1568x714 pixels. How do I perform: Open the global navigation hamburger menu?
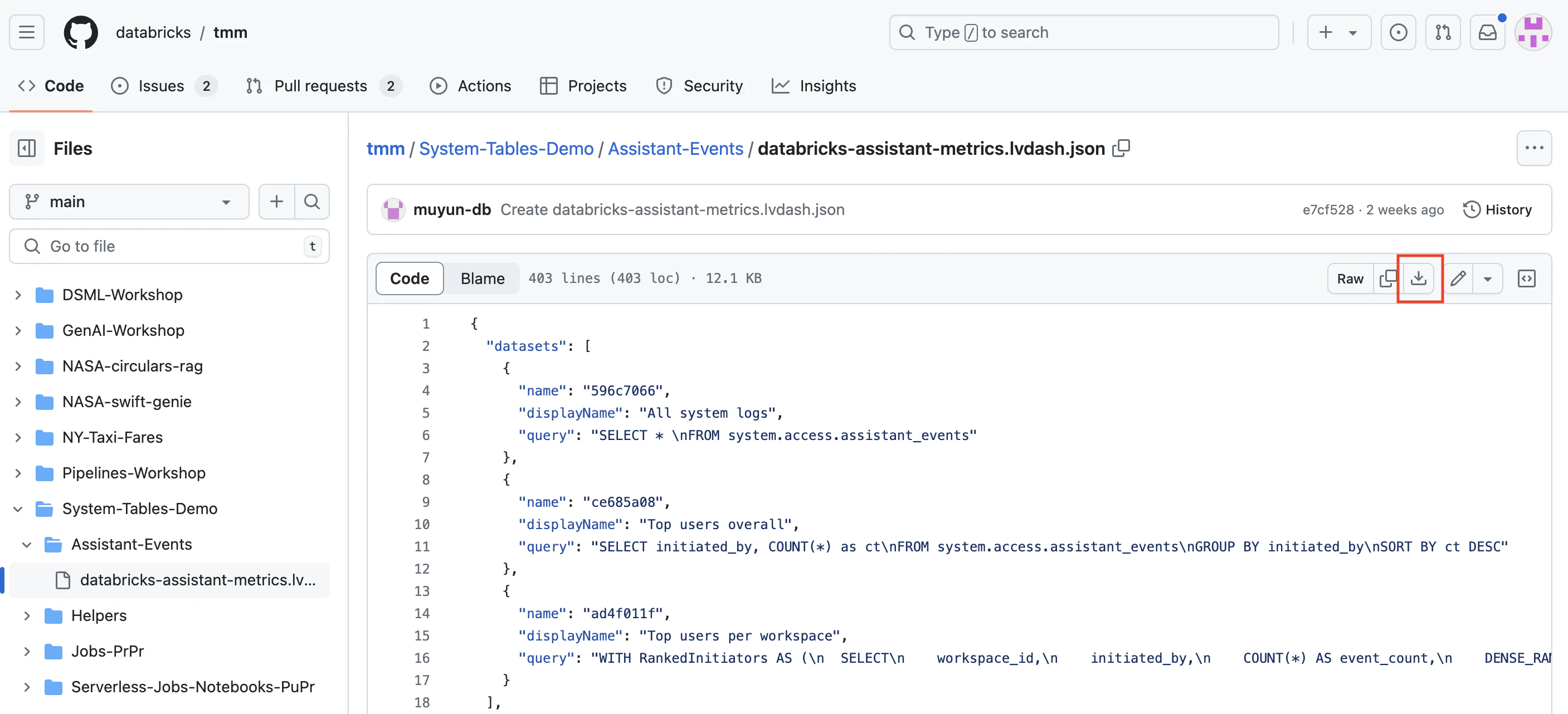click(27, 32)
